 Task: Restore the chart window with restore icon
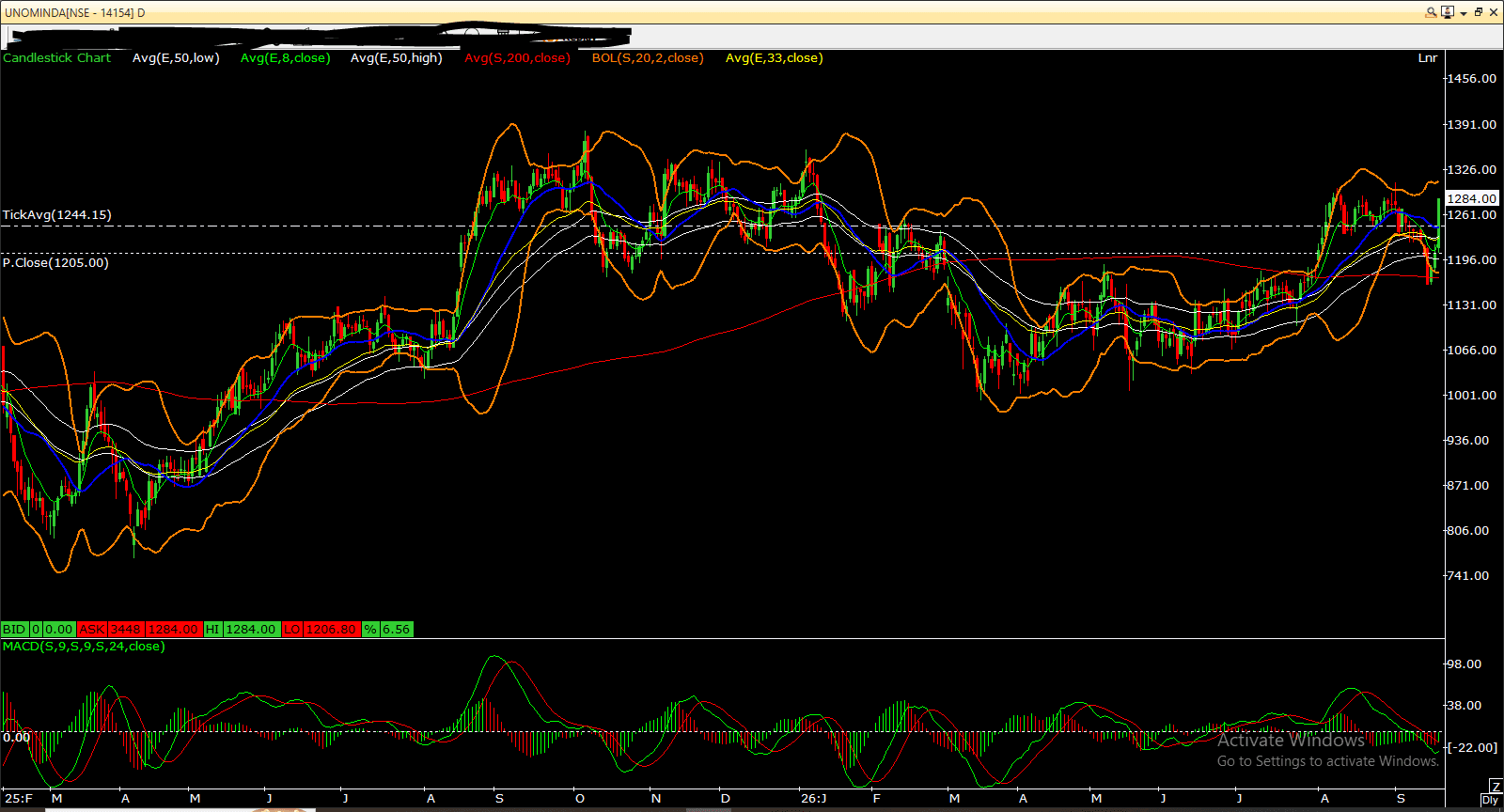[1479, 12]
